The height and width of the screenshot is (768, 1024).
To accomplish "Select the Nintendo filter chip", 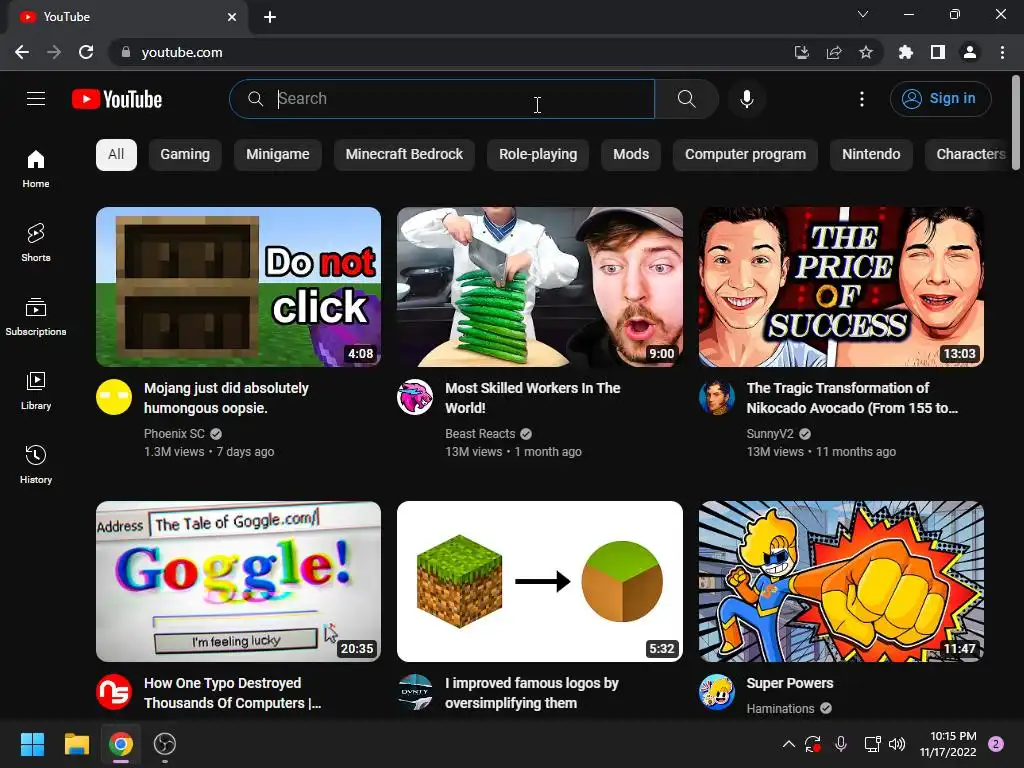I will (871, 155).
